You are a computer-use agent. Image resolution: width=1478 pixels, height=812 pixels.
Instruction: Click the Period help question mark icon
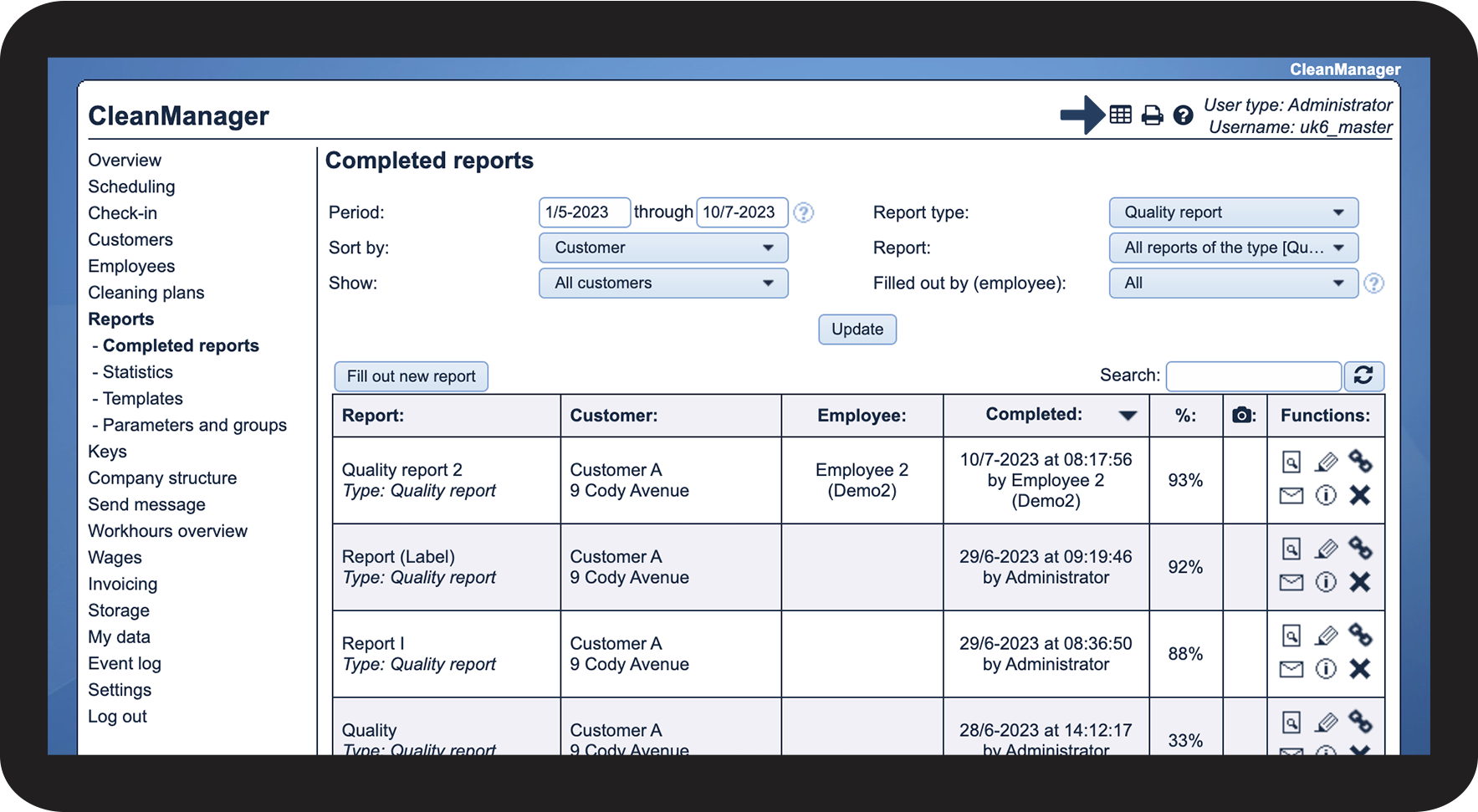[803, 212]
